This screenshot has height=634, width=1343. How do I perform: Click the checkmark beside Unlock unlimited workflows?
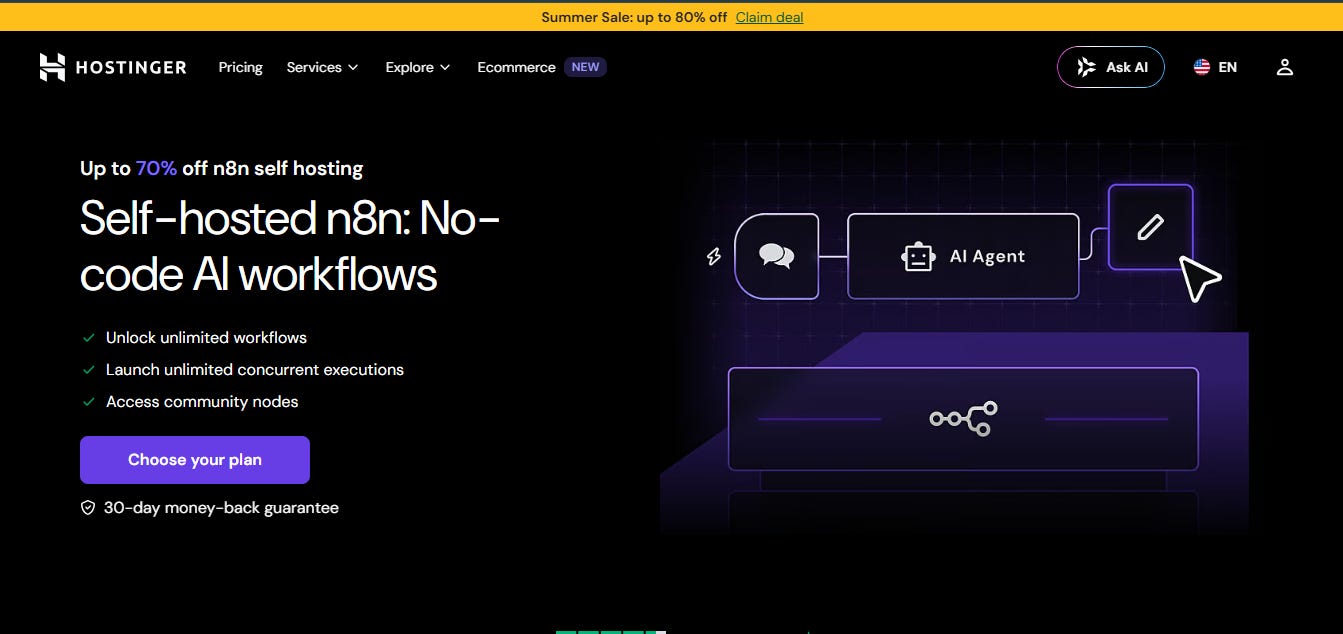[89, 338]
